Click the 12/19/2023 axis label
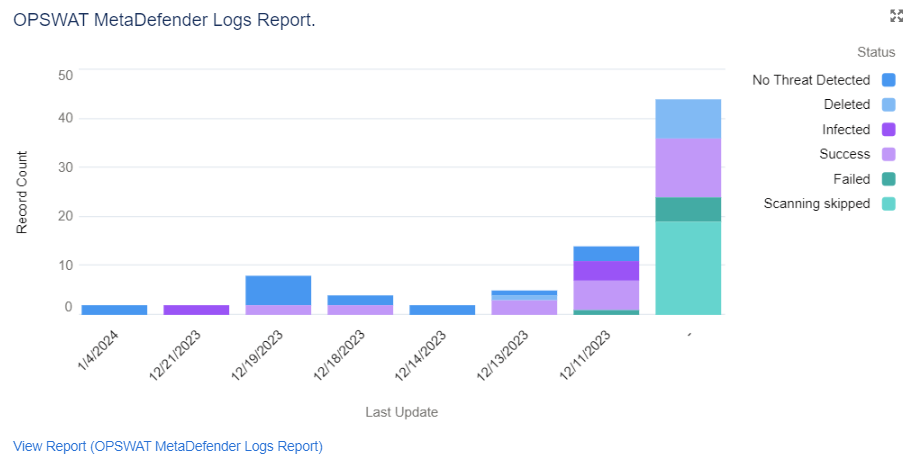This screenshot has width=907, height=457. coord(257,355)
